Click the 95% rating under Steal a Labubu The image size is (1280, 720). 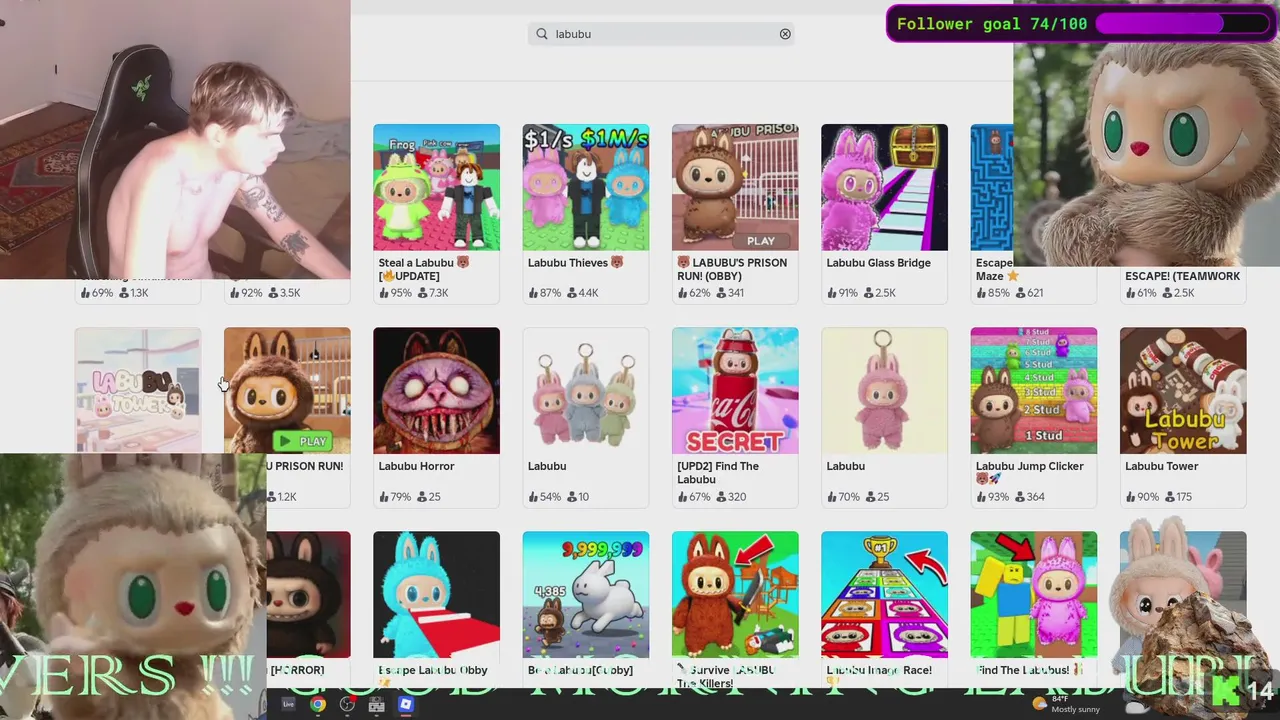tap(395, 293)
